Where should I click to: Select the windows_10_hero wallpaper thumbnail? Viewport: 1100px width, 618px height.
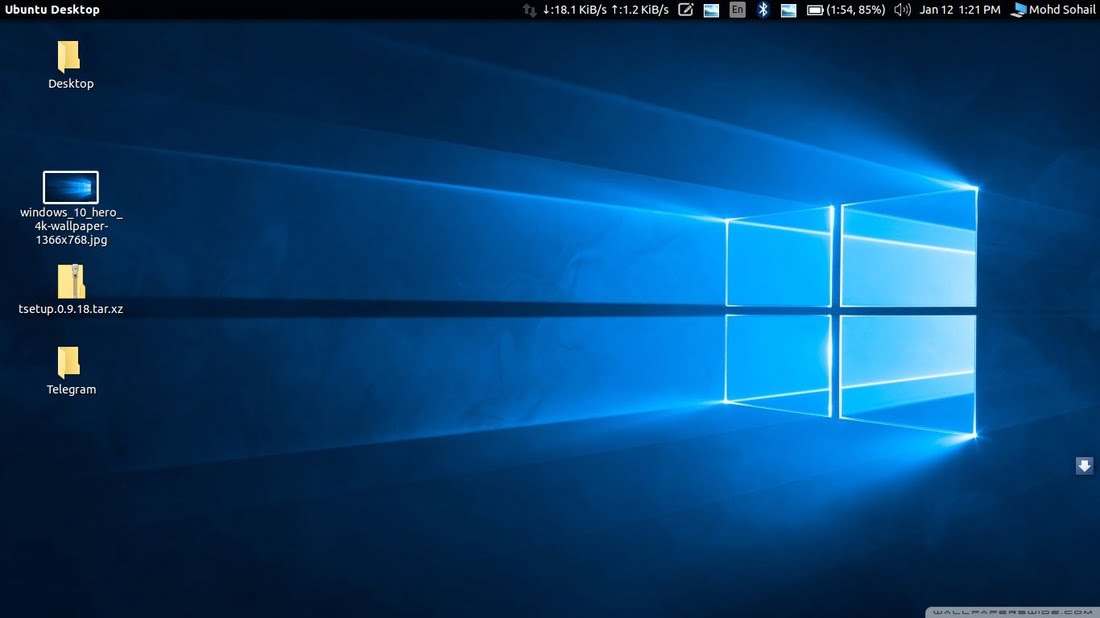click(x=69, y=186)
